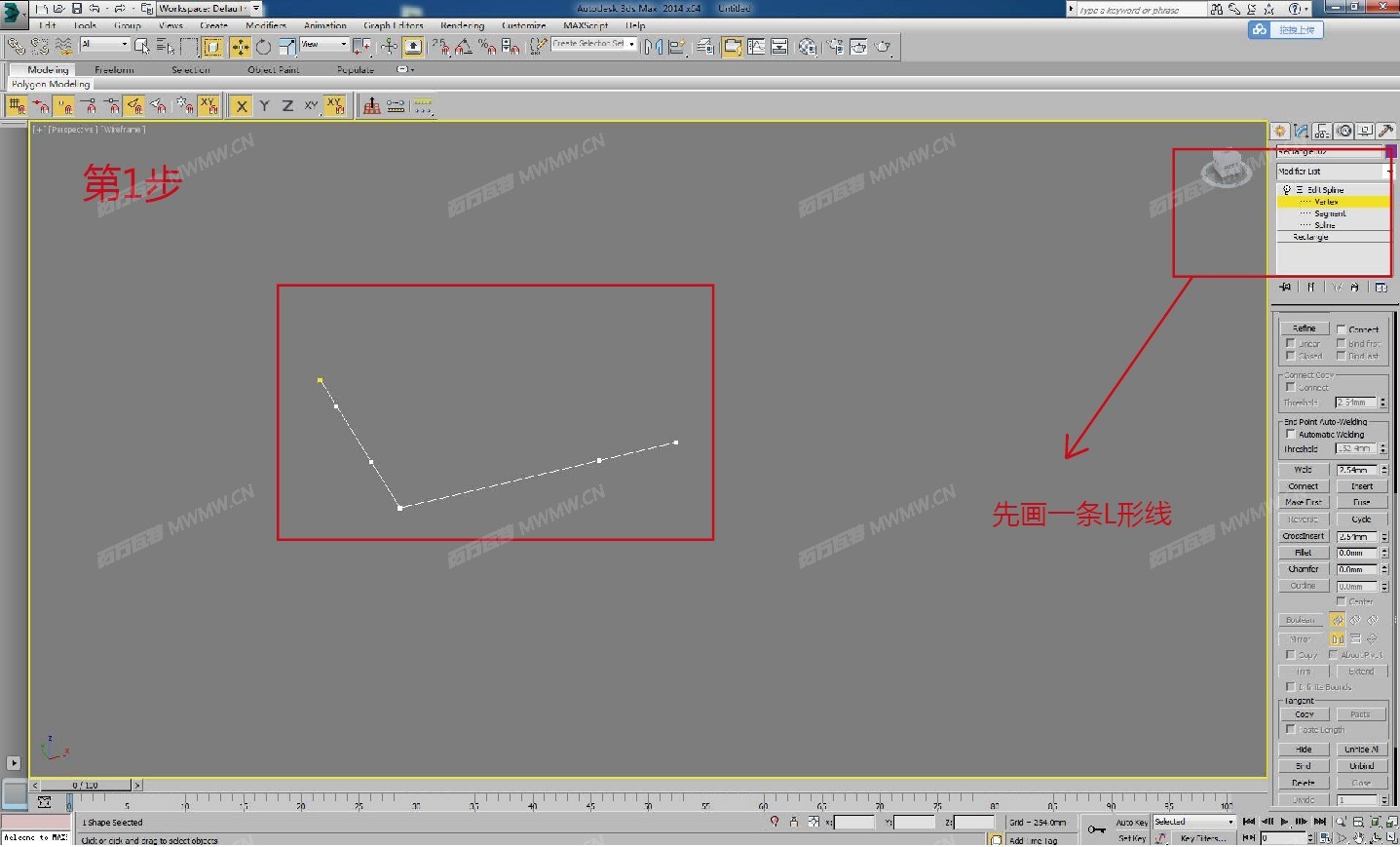Save file from quick access toolbar

pyautogui.click(x=77, y=9)
